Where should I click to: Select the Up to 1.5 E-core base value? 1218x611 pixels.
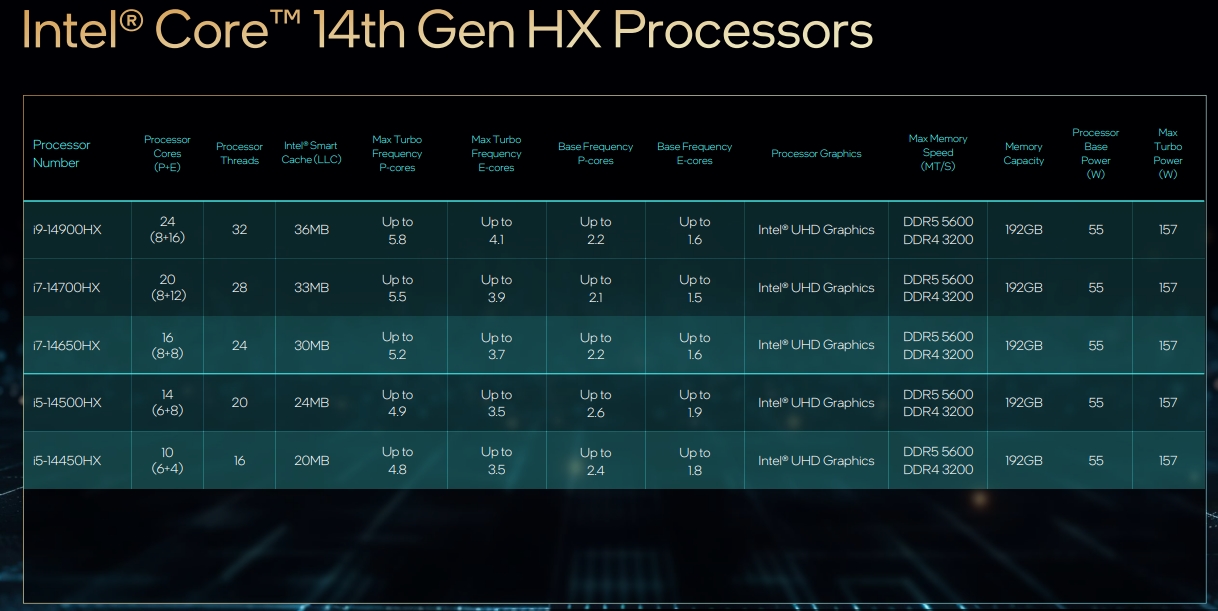(694, 288)
